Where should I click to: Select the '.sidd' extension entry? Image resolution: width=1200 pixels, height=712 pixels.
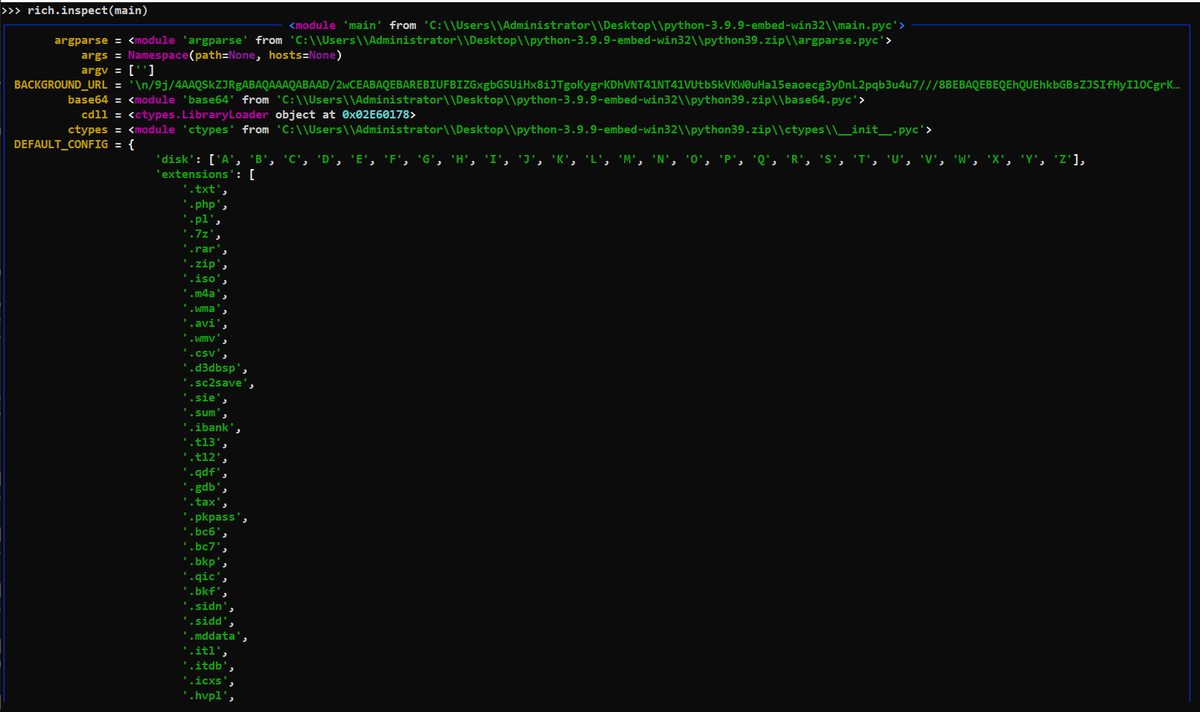click(x=208, y=622)
